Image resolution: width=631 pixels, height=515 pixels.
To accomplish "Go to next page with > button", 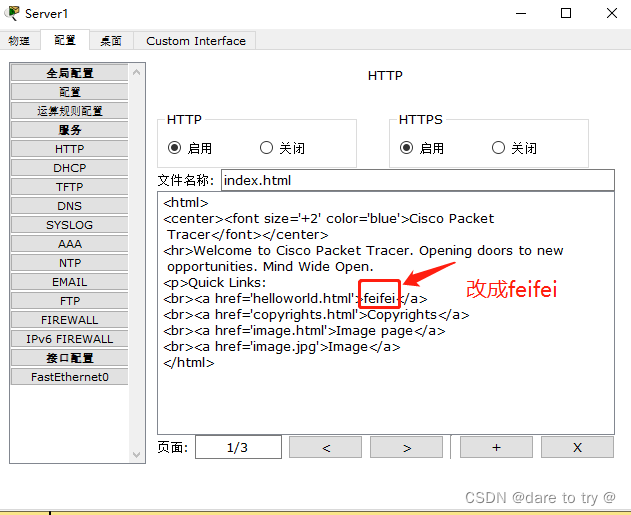I will pyautogui.click(x=406, y=447).
